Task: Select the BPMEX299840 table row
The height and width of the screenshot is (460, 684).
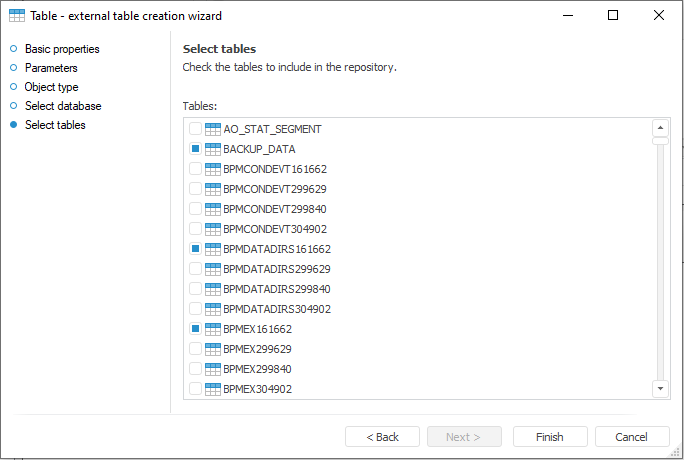Action: coord(257,369)
